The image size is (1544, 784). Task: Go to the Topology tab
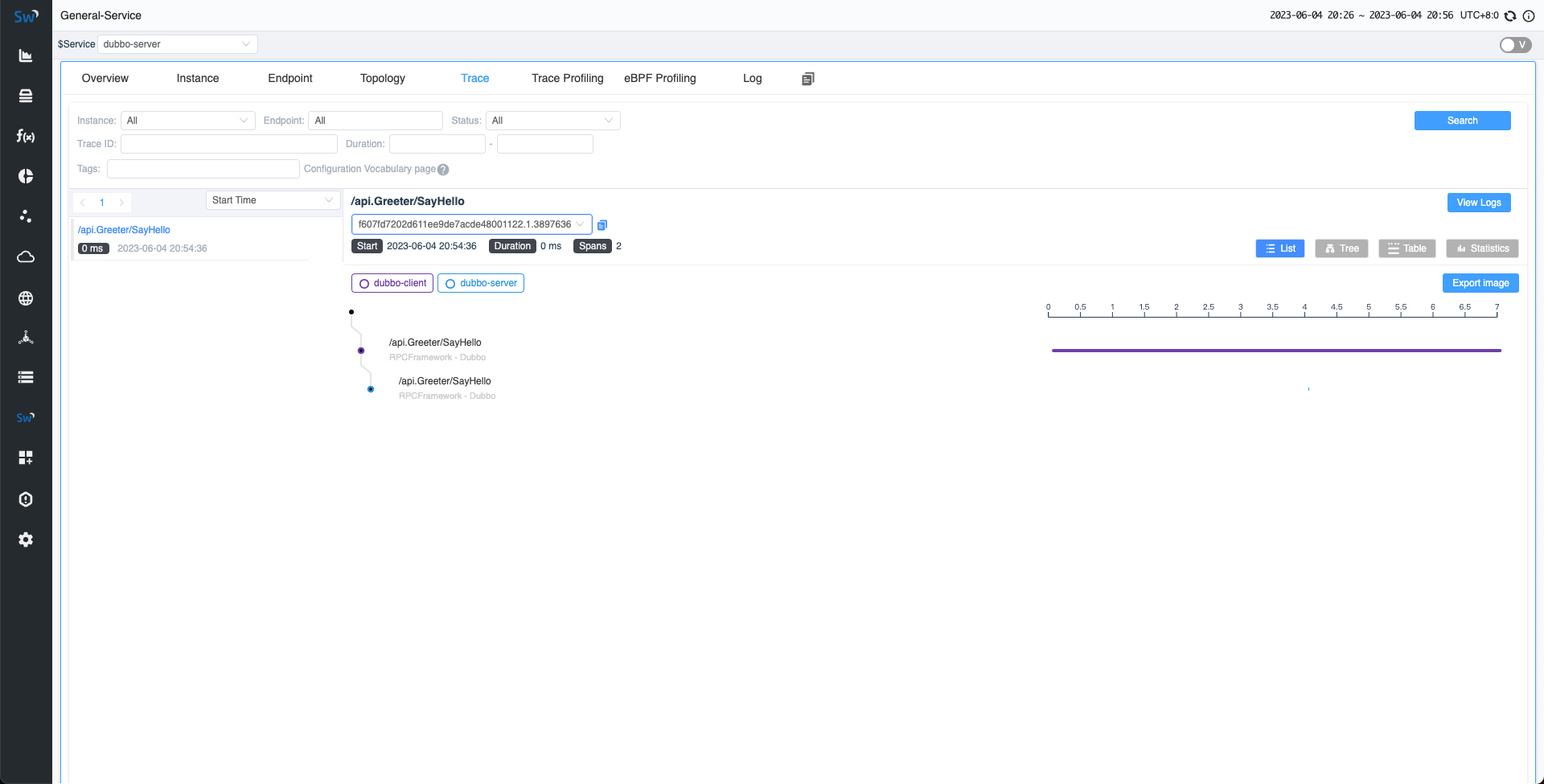pos(382,78)
